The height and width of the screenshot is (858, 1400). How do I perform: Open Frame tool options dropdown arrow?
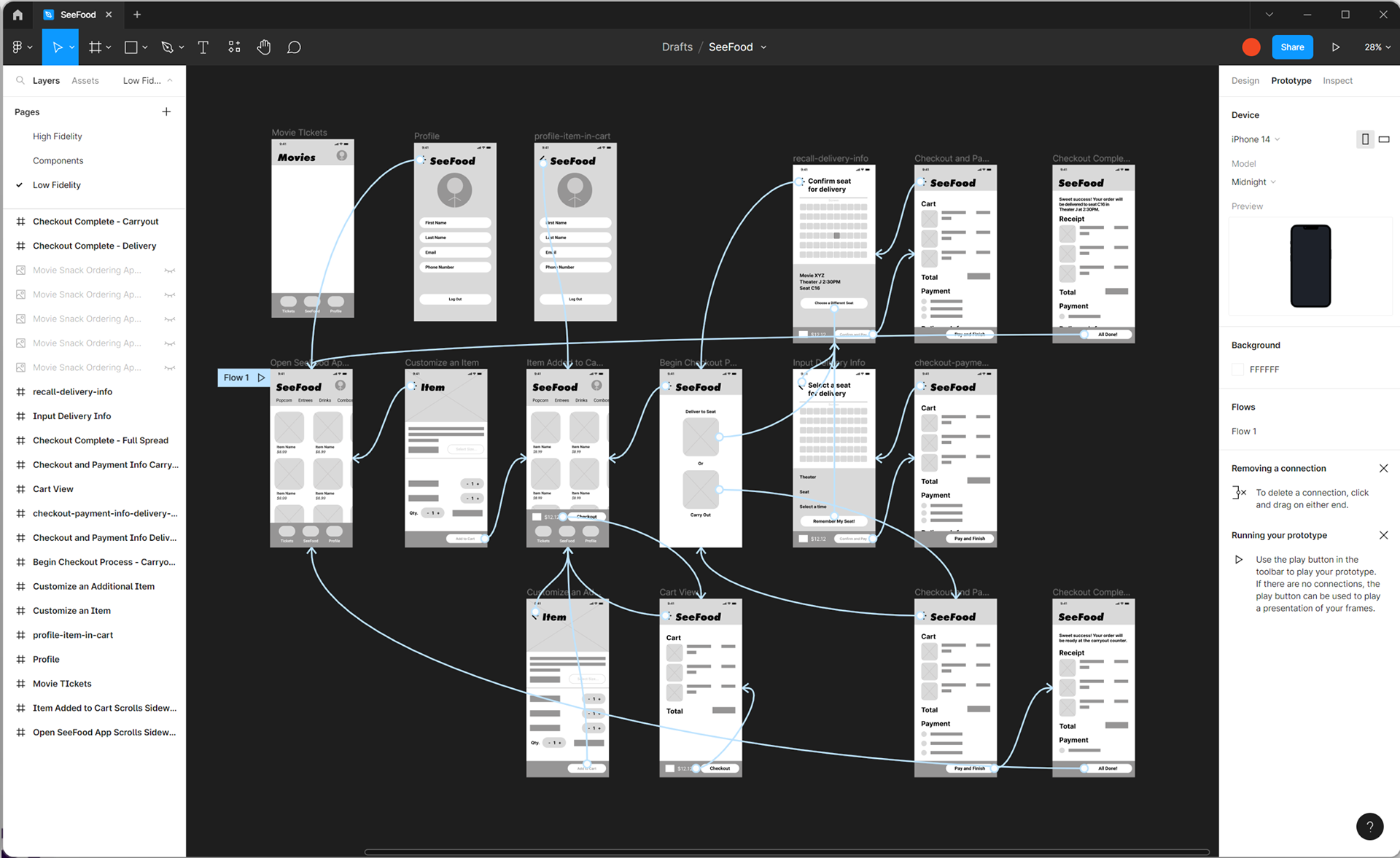(109, 47)
